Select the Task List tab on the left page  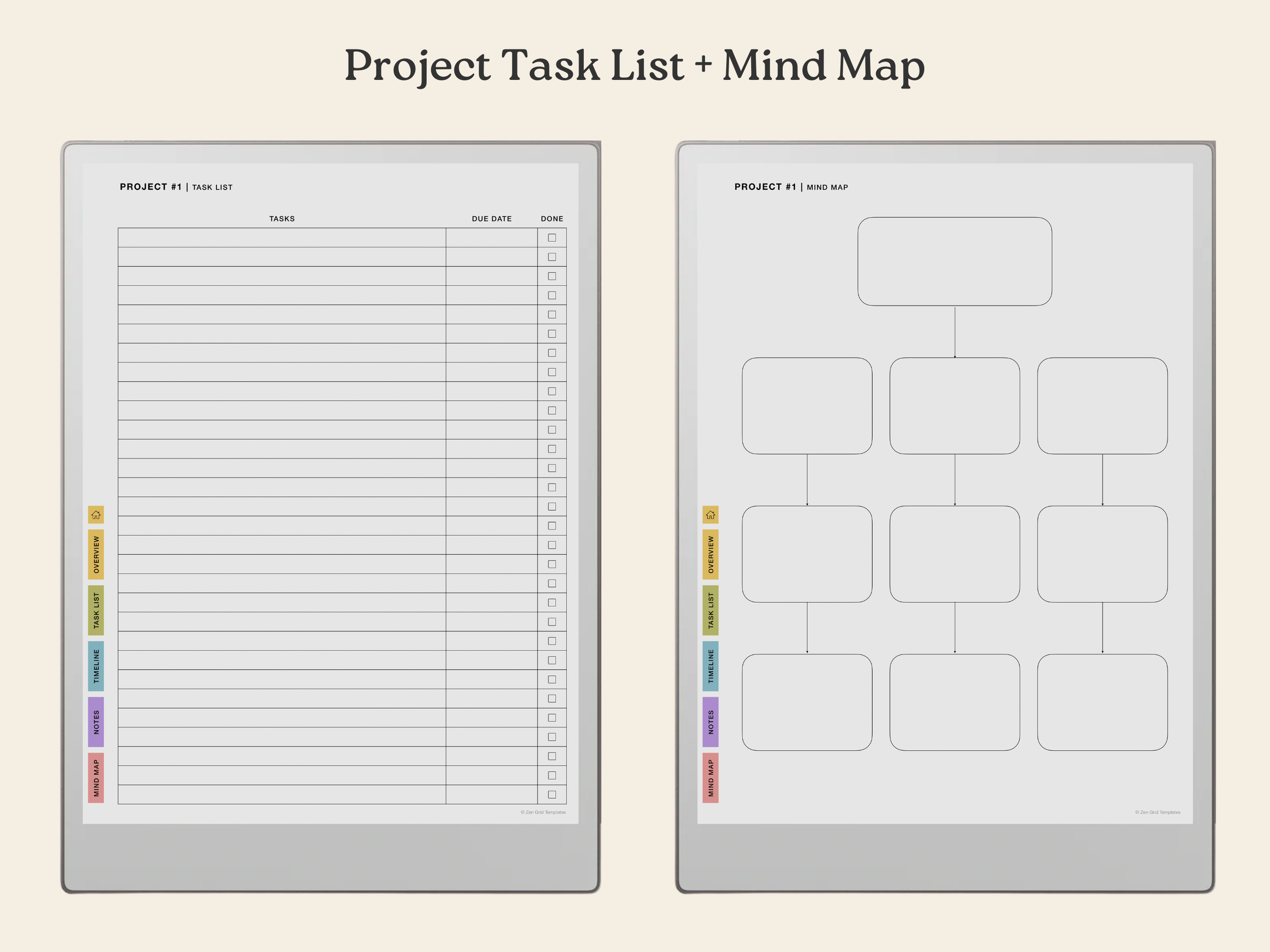tap(96, 610)
